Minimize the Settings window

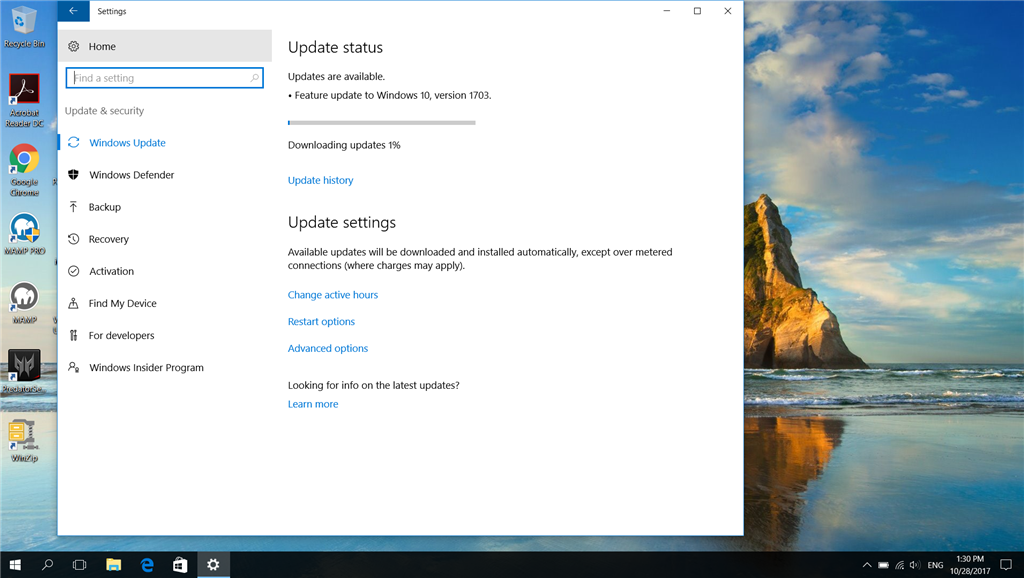(667, 11)
